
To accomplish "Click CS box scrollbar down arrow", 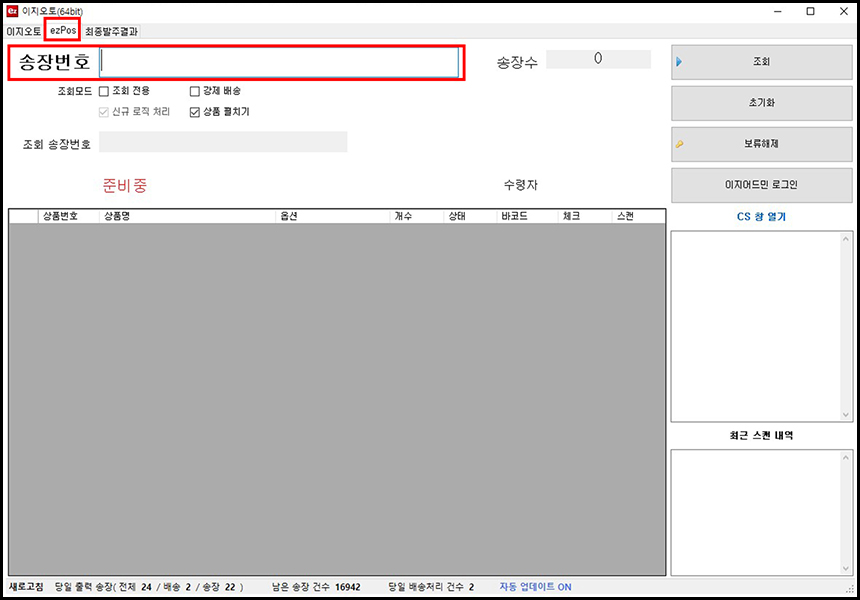I will coord(846,415).
